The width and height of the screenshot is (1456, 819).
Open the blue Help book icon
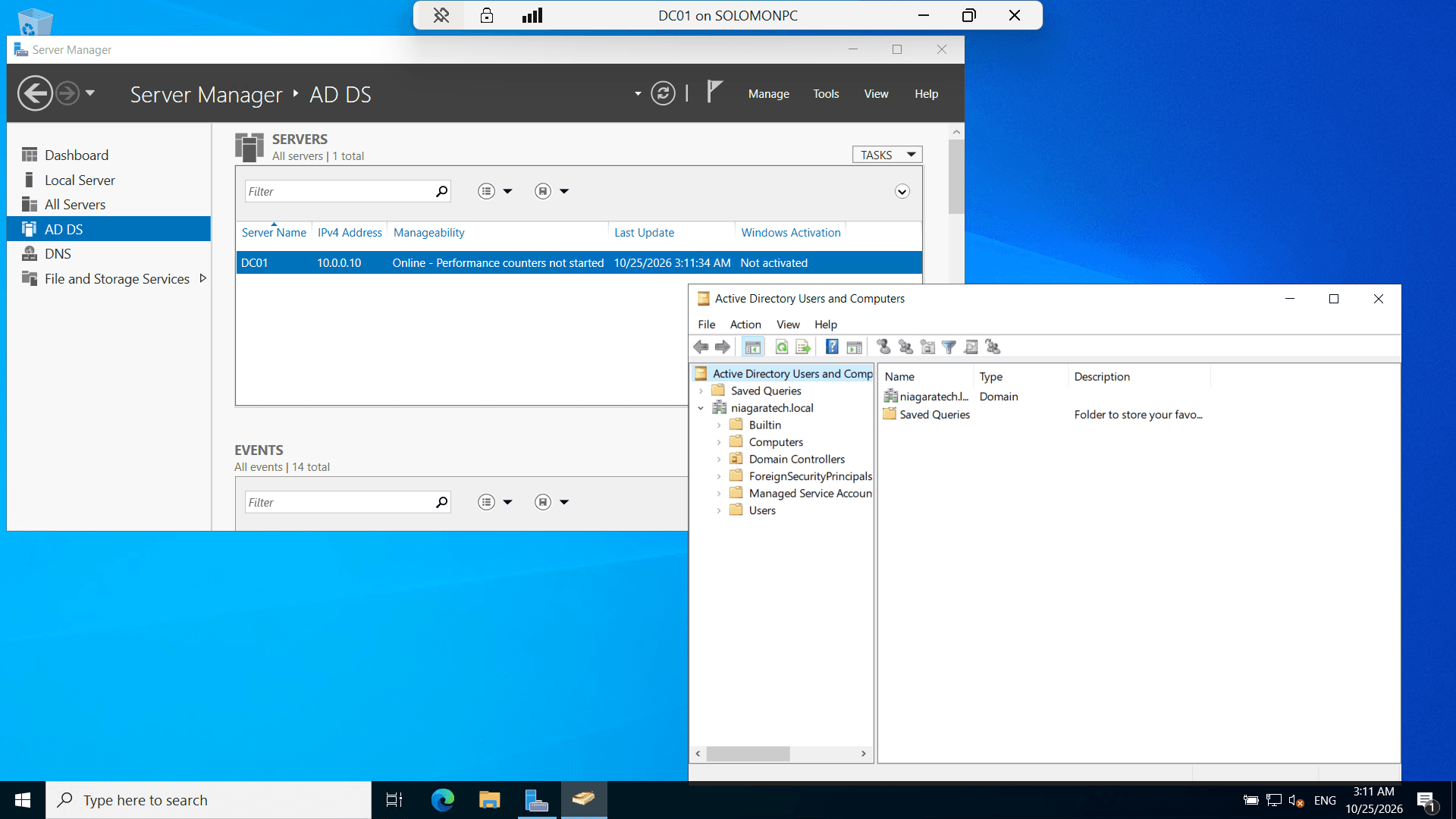coord(832,347)
